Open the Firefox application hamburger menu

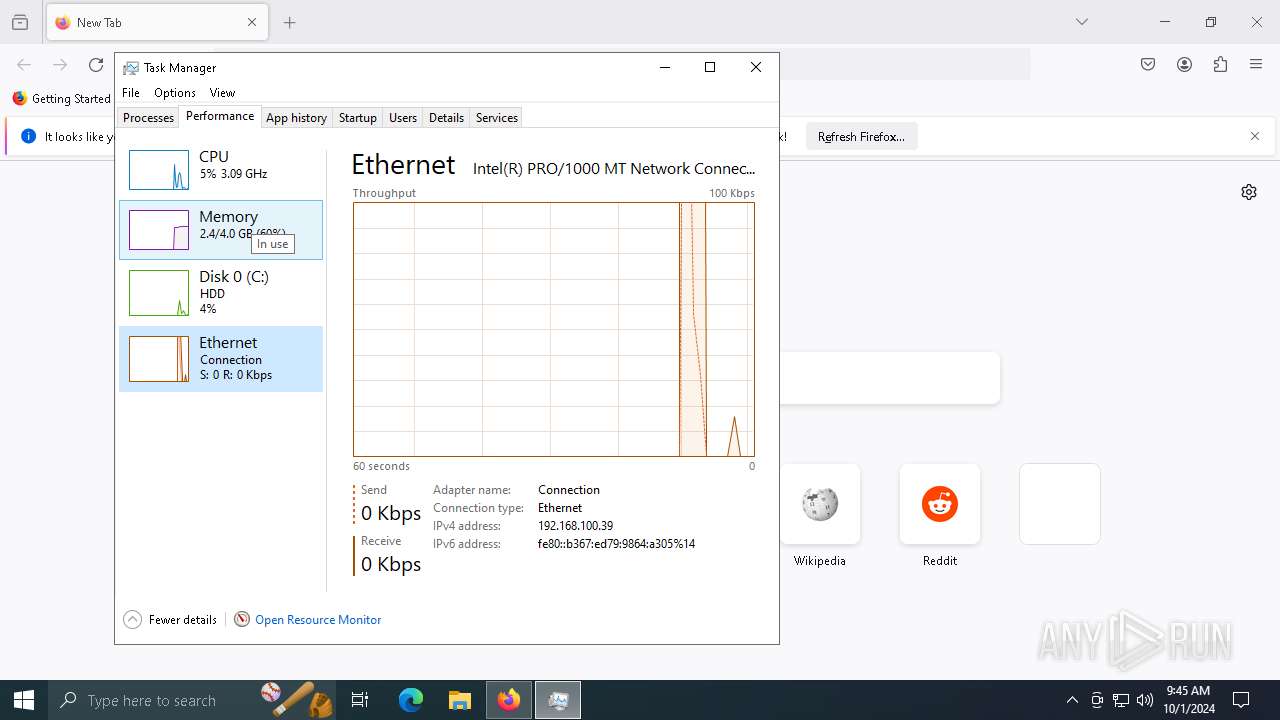tap(1256, 65)
